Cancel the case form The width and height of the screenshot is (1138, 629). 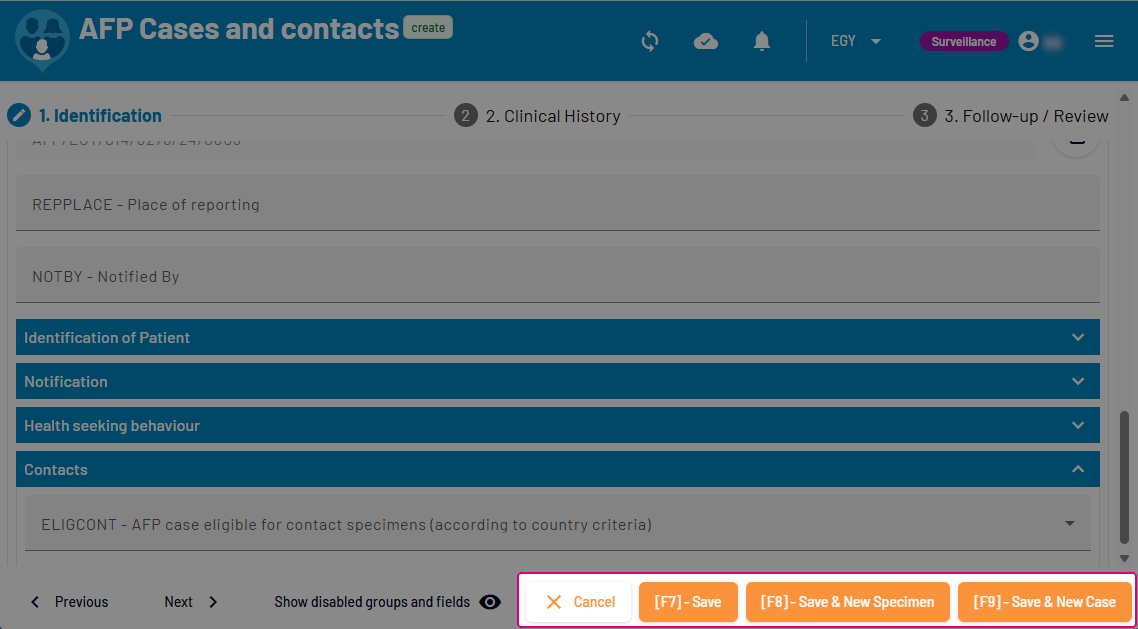click(x=579, y=602)
